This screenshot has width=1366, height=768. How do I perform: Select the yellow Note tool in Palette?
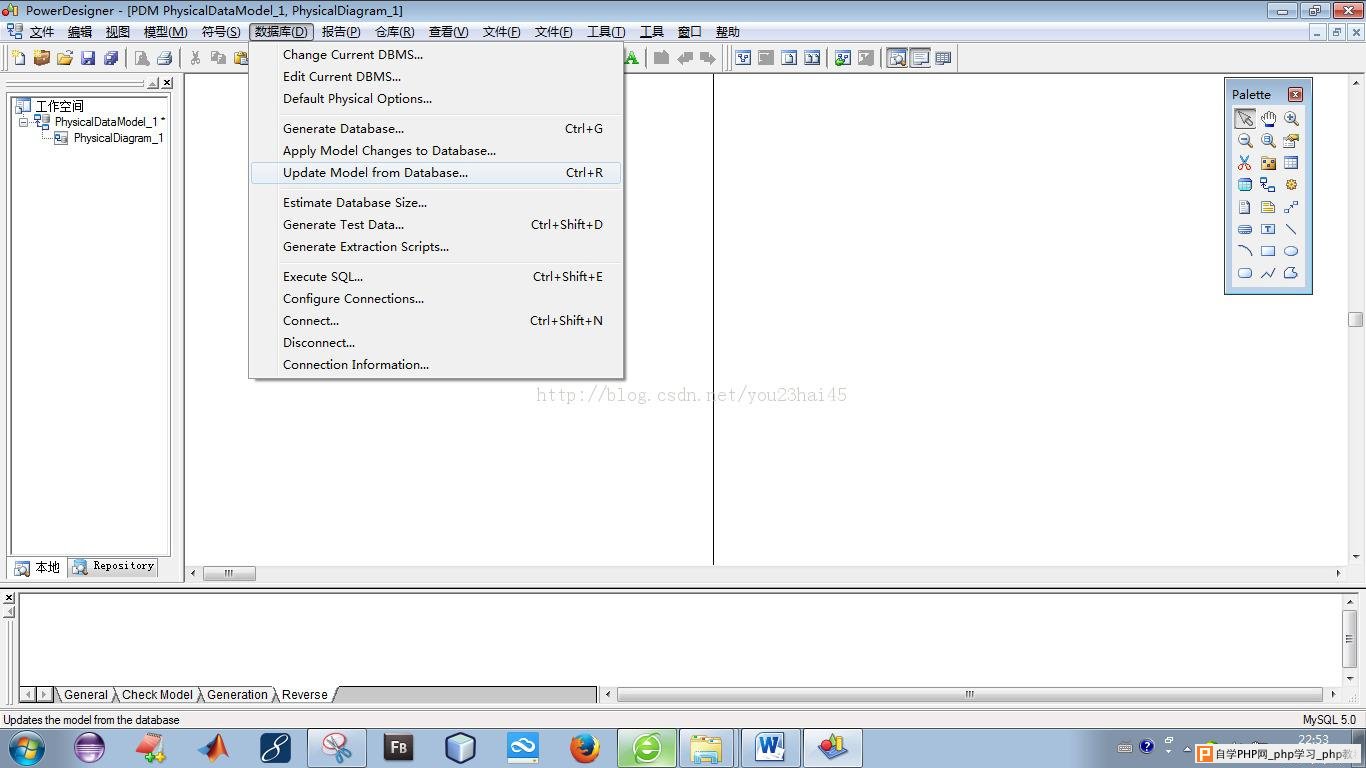(x=1268, y=207)
